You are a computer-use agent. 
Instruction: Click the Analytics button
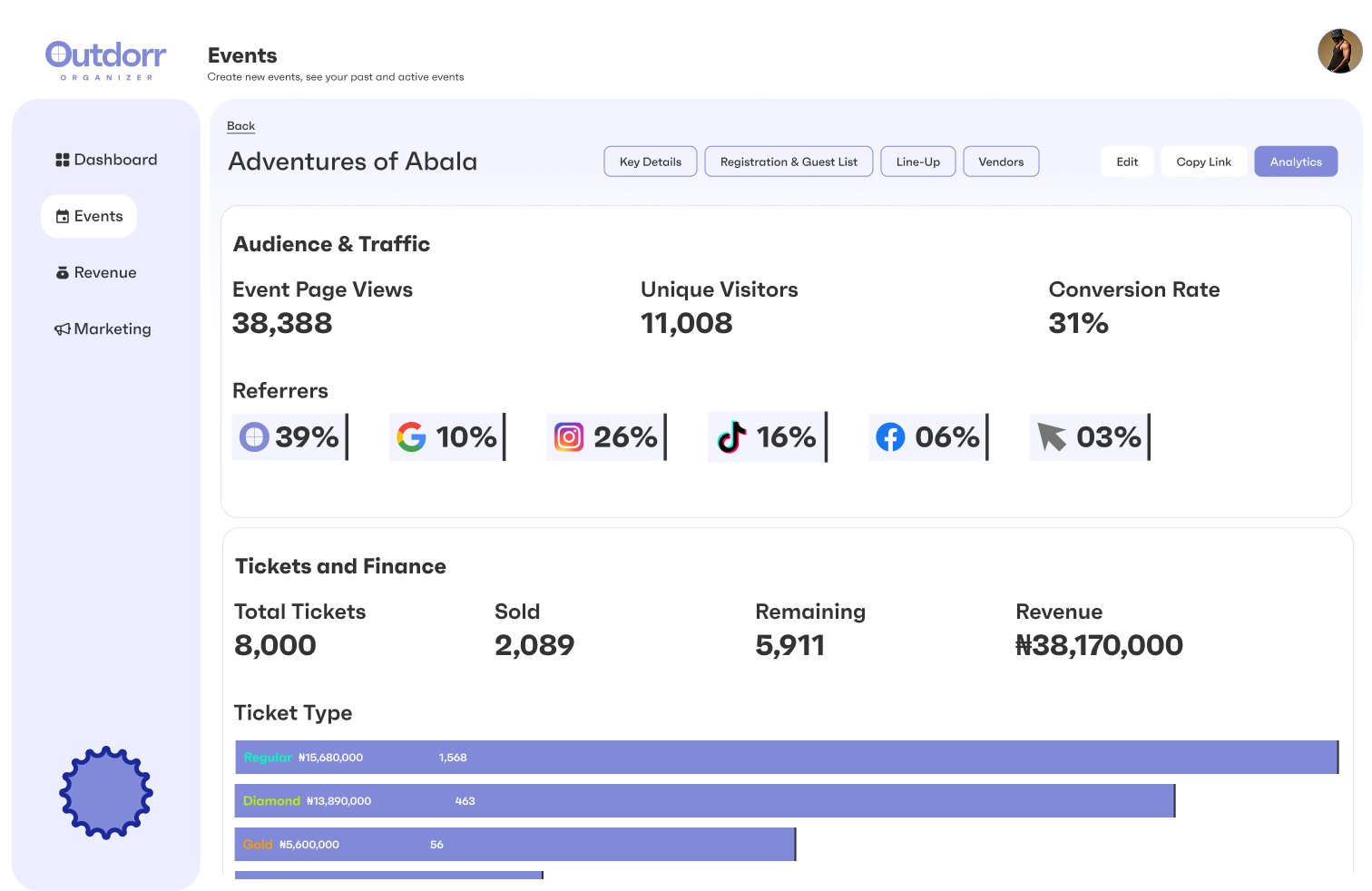tap(1296, 162)
